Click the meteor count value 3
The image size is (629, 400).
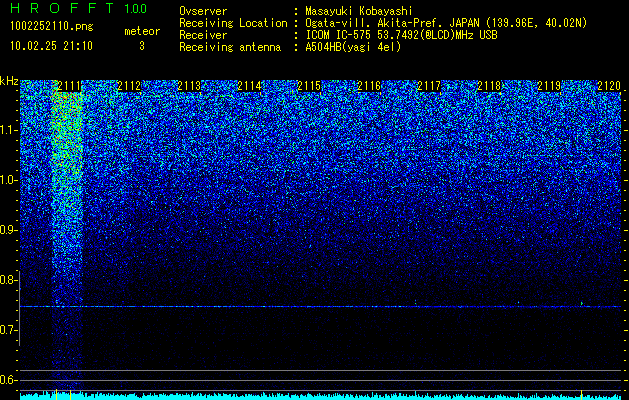[x=142, y=46]
